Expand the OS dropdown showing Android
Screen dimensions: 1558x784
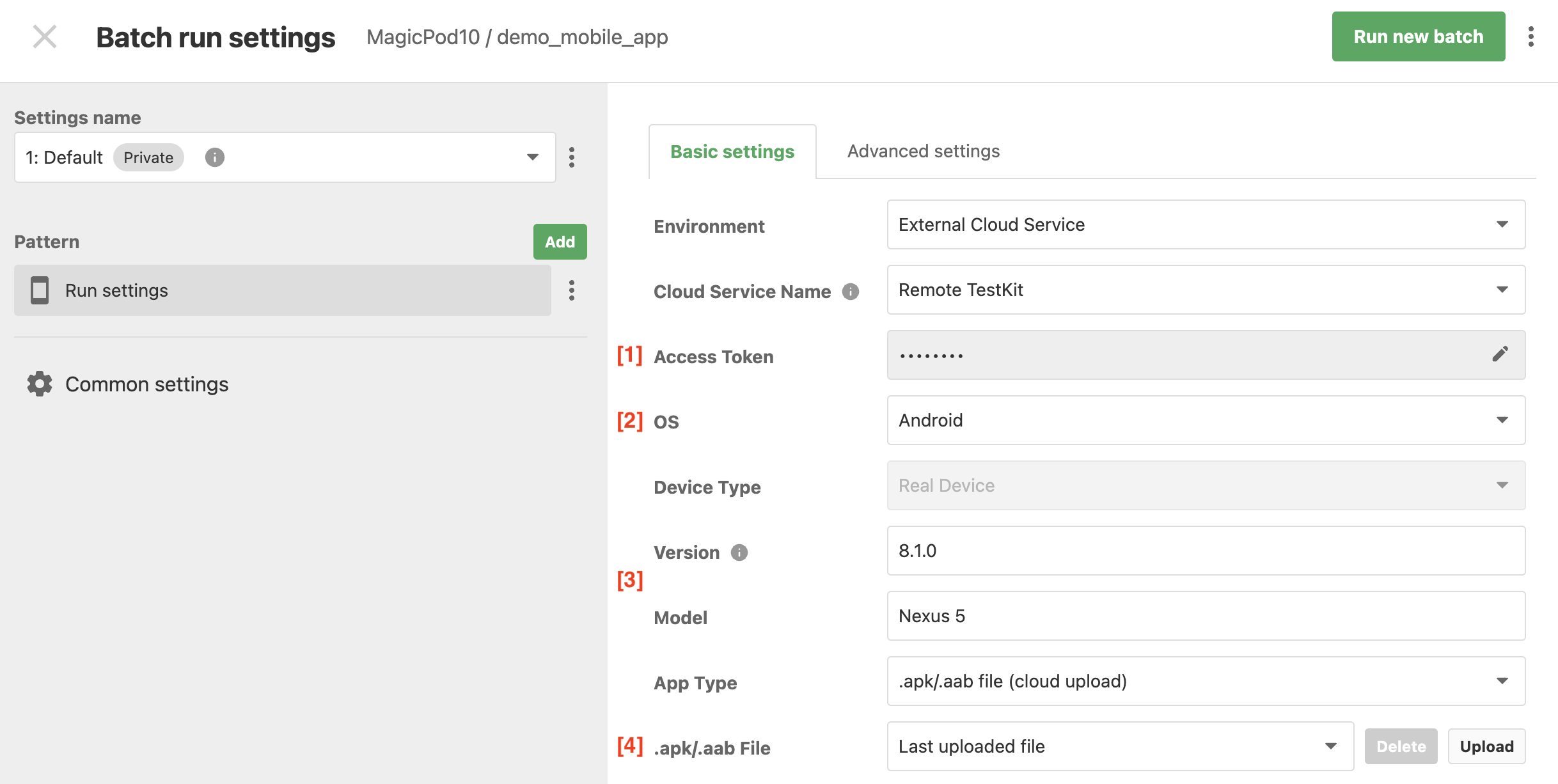(x=1206, y=420)
